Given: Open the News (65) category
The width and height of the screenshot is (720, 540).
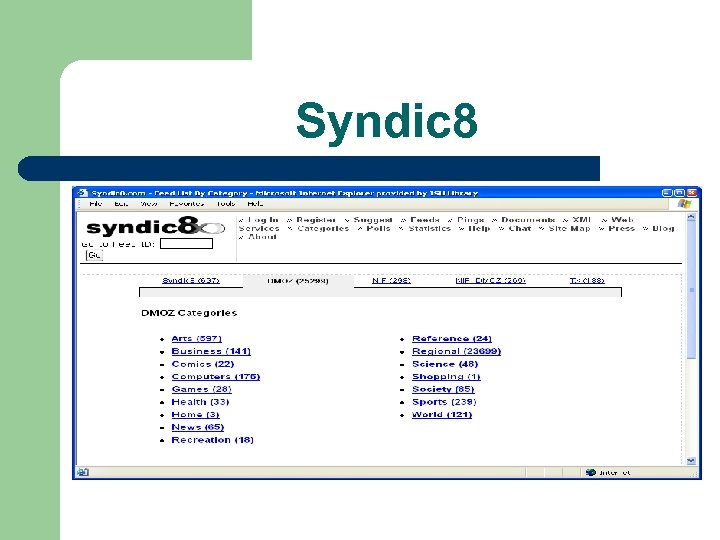Looking at the screenshot, I should pos(198,427).
